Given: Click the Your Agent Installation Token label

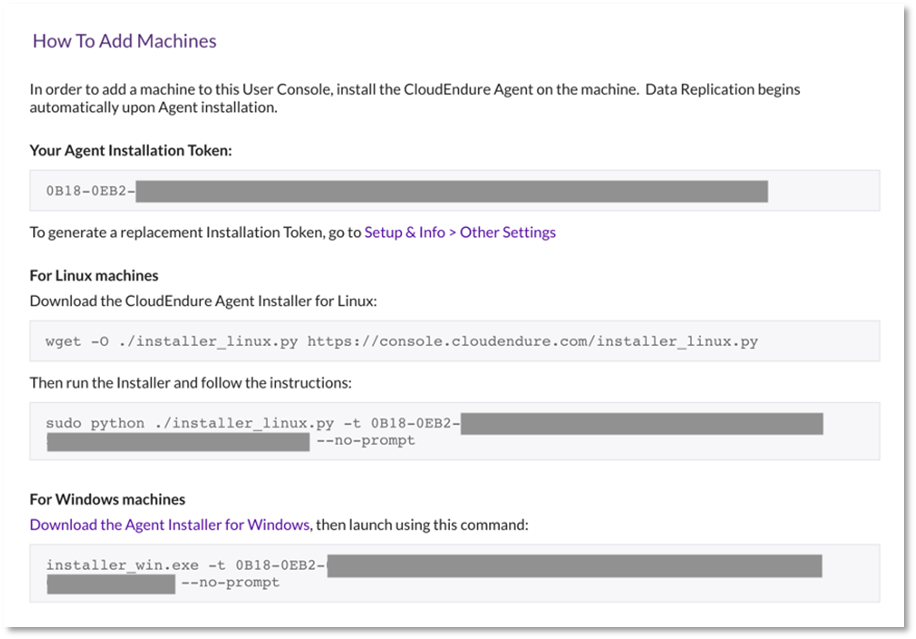Looking at the screenshot, I should pos(131,150).
